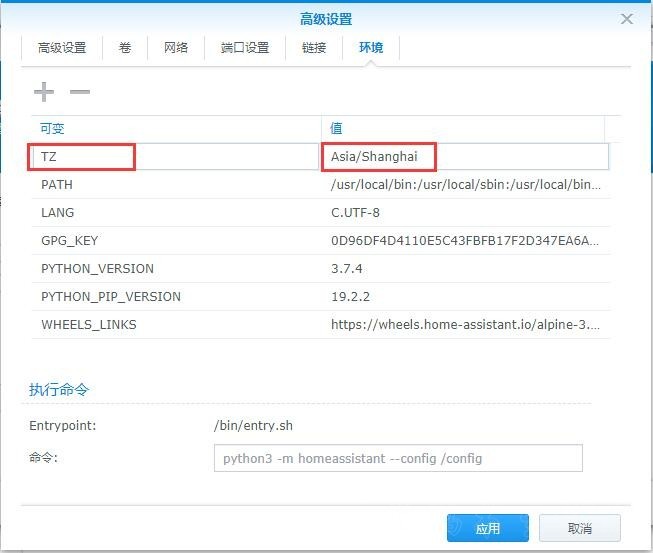This screenshot has height=553, width=653.
Task: Click the 命令 input field
Action: tap(397, 458)
